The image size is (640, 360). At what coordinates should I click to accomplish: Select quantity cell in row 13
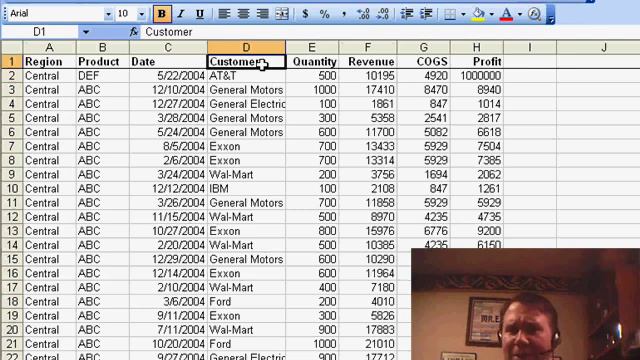point(312,231)
